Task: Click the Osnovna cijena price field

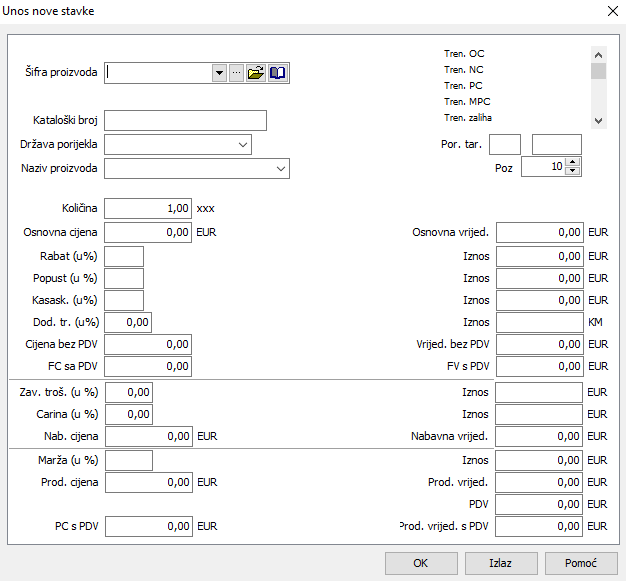Action: (148, 233)
